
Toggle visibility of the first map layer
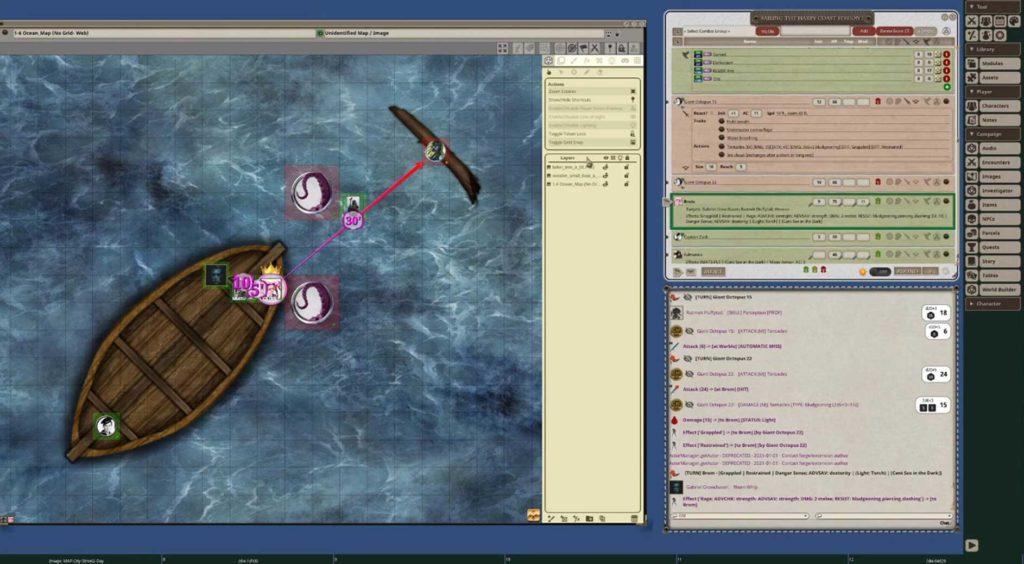coord(605,167)
